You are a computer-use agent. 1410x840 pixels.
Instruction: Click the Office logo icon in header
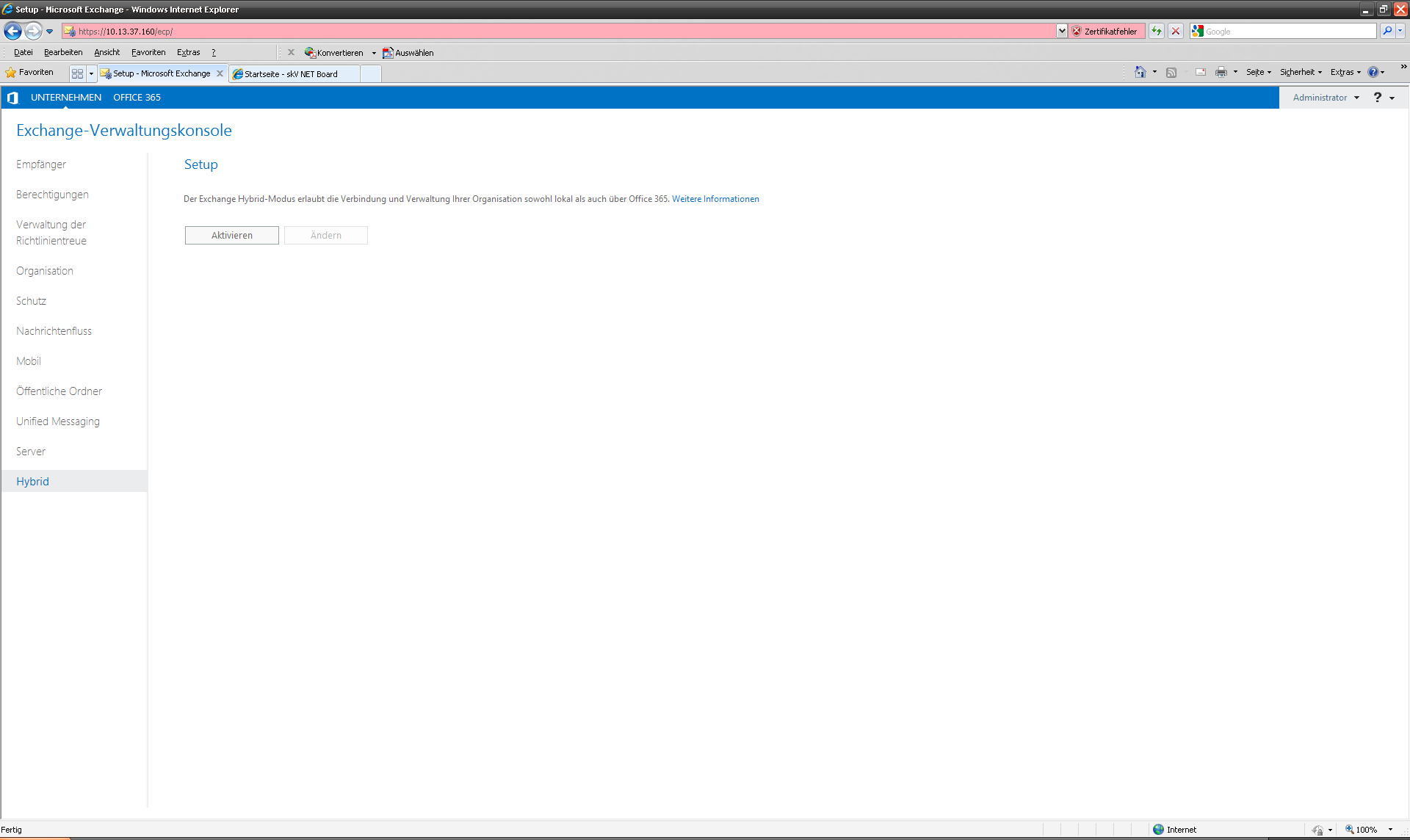coord(12,98)
